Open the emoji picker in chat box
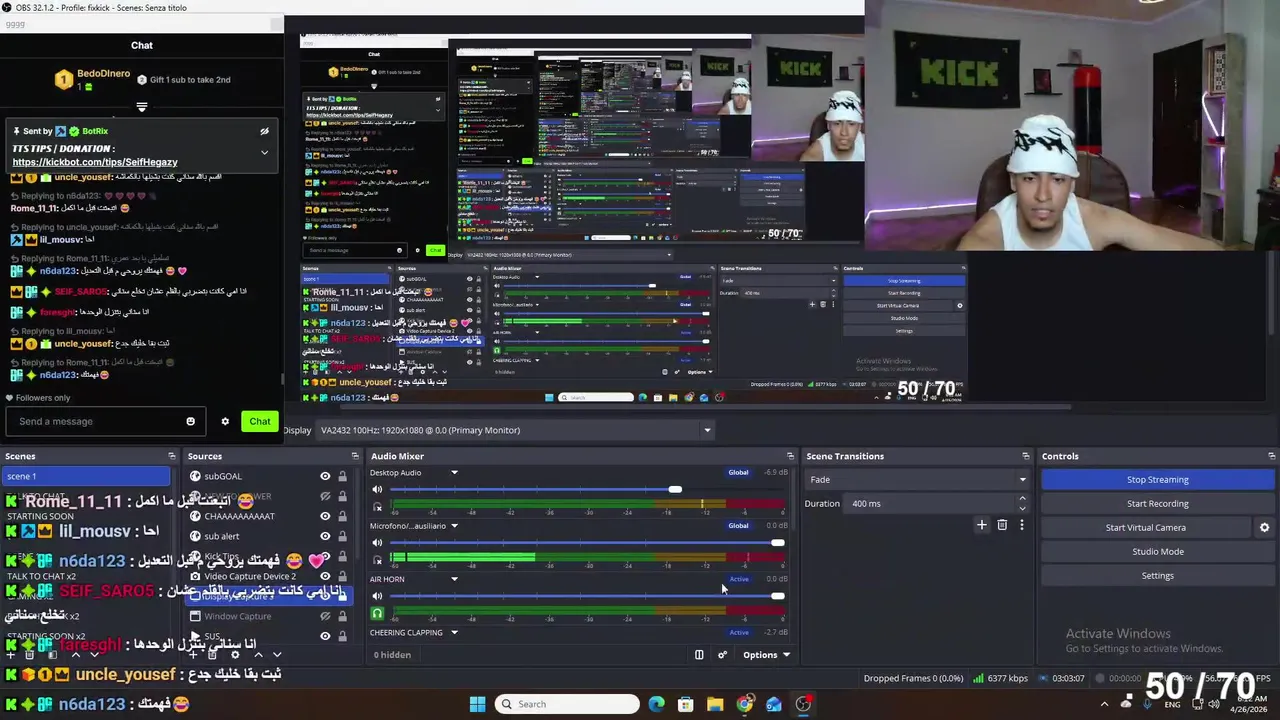 (x=190, y=421)
